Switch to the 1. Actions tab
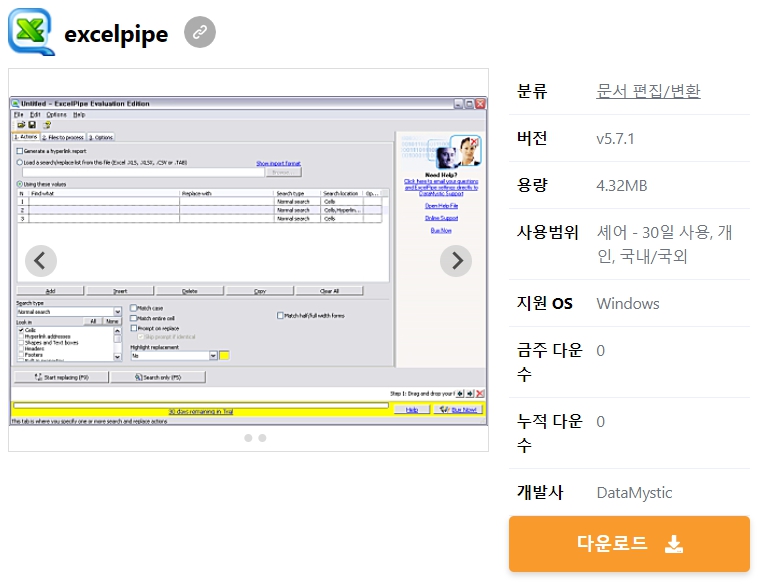The image size is (759, 587). [x=26, y=137]
